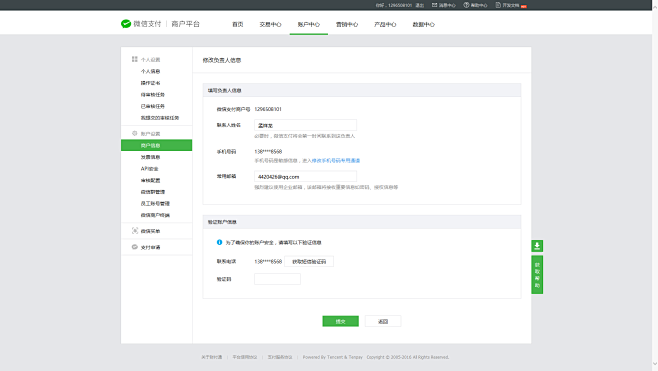Select 待审核任务 in the sidebar

pos(153,95)
